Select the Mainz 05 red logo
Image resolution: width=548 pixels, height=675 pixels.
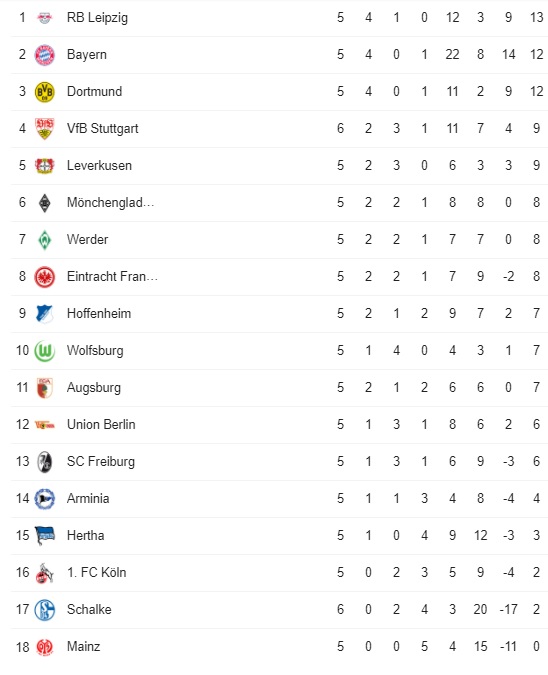pos(44,647)
